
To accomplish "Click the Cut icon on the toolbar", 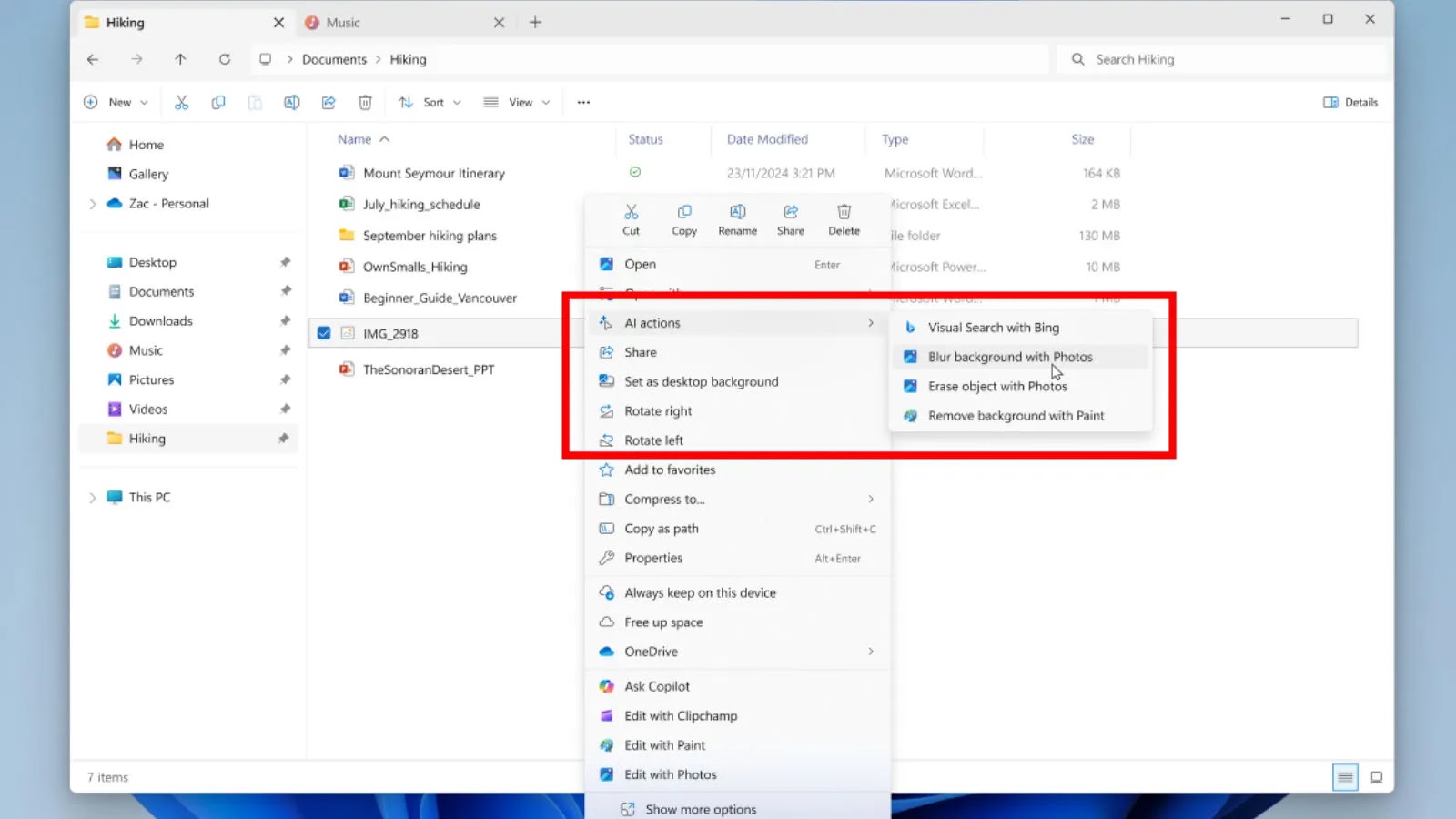I will point(181,102).
